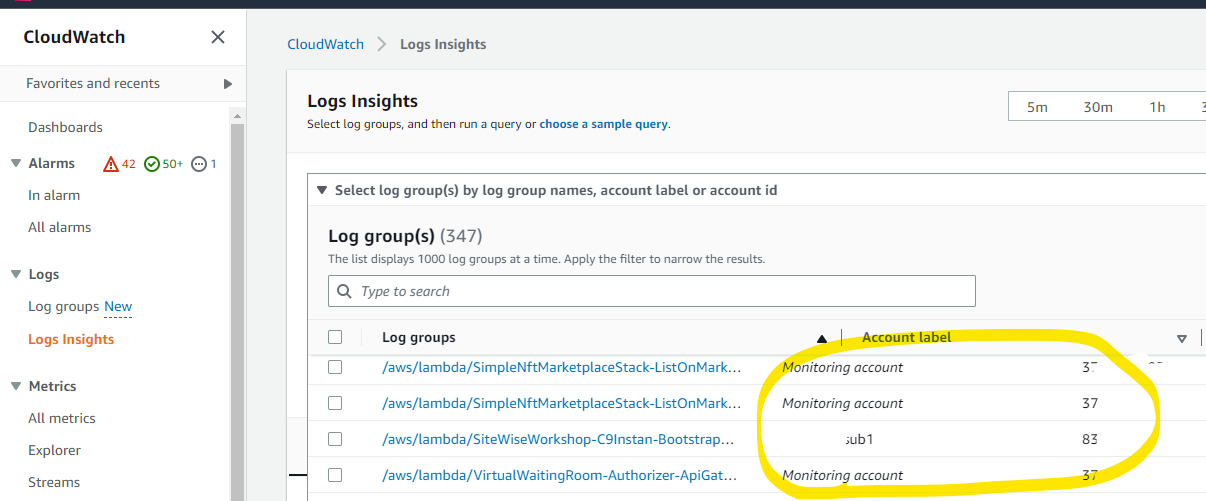
Task: Open the choose a sample query link
Action: click(x=604, y=124)
